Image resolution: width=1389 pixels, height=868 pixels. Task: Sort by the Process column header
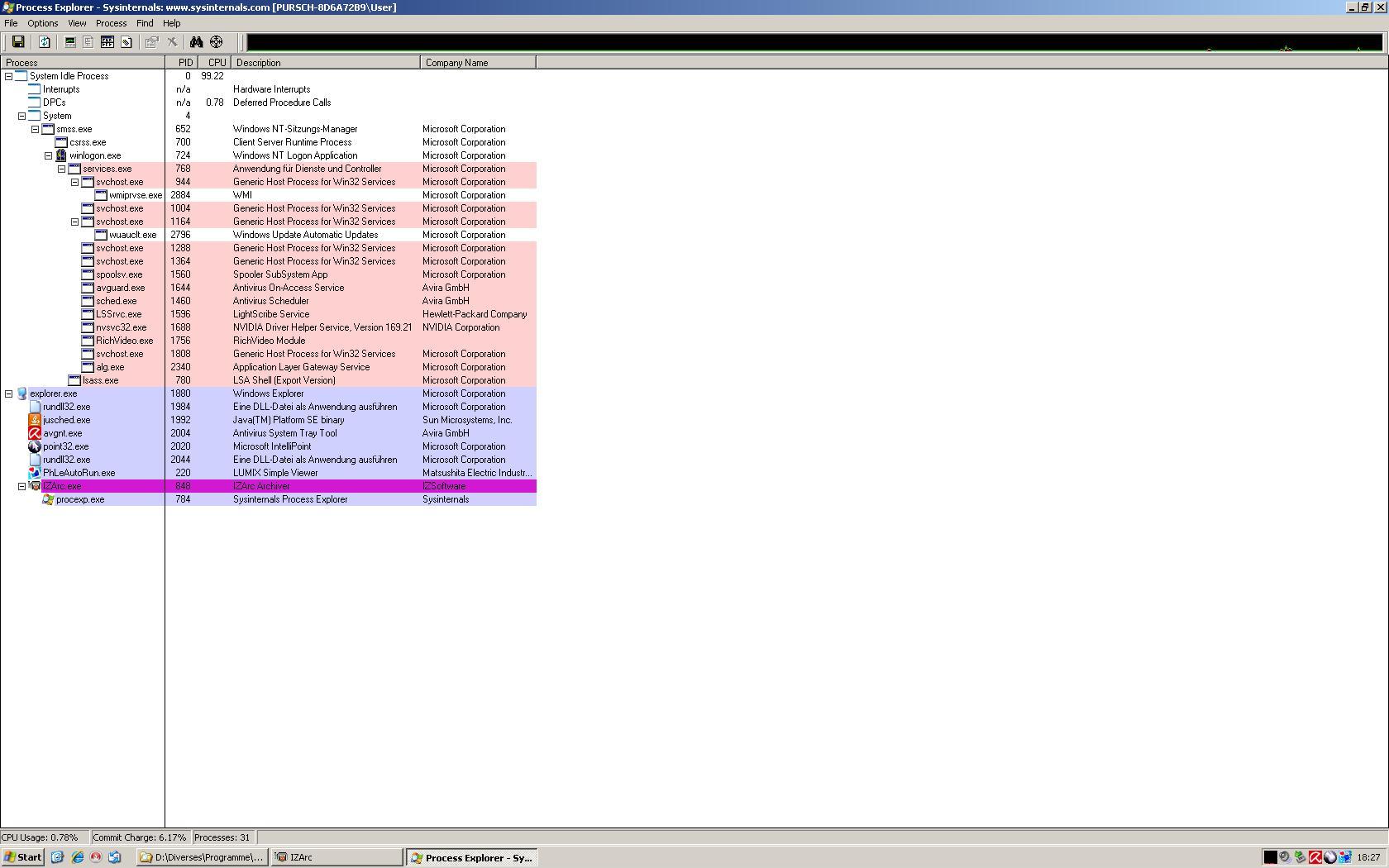pyautogui.click(x=83, y=63)
